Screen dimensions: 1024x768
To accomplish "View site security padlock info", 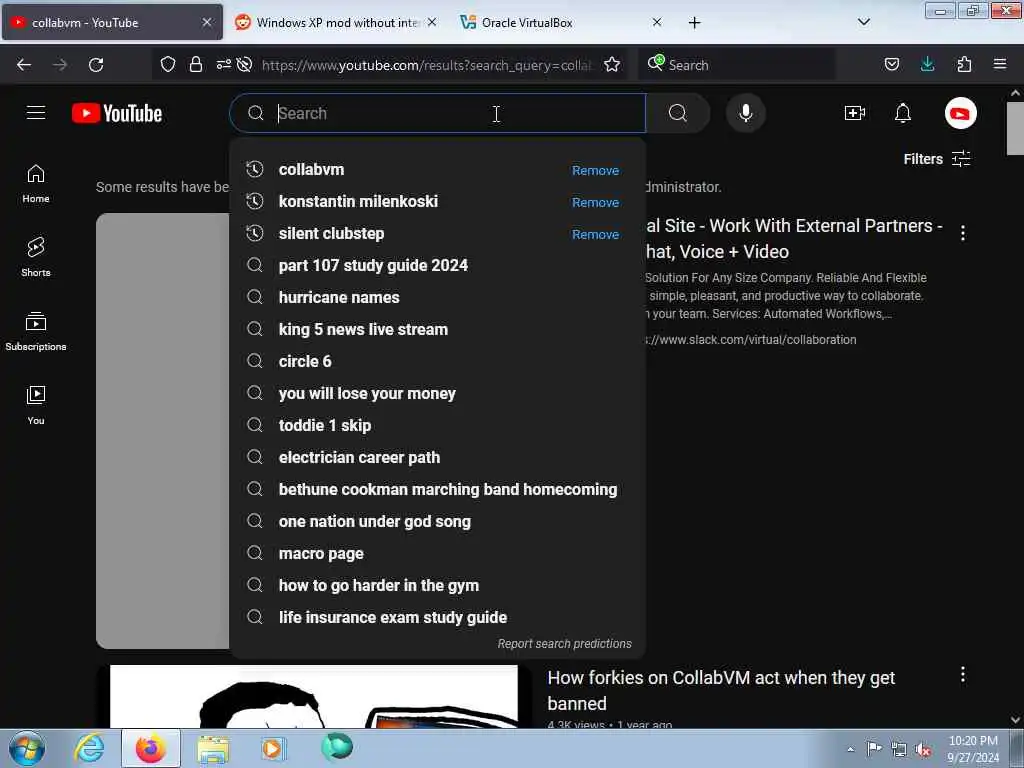I will click(195, 65).
